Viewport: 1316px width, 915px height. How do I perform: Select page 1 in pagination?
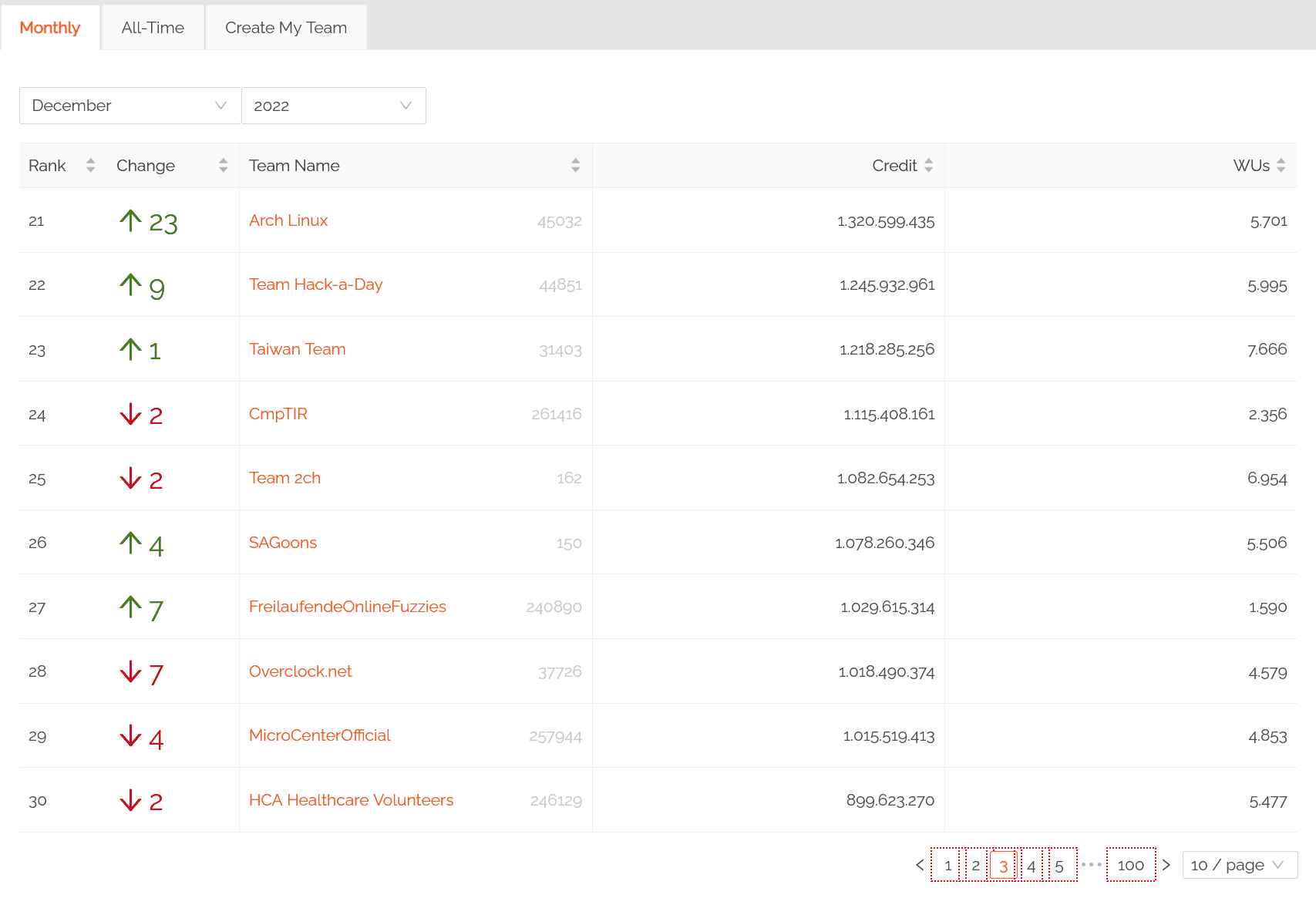click(x=947, y=865)
